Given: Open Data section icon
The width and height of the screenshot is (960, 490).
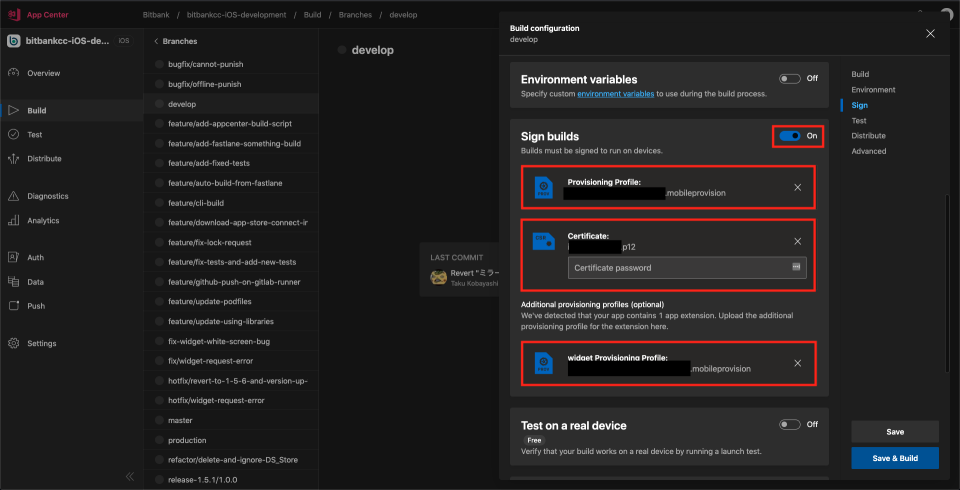Looking at the screenshot, I should click(13, 282).
